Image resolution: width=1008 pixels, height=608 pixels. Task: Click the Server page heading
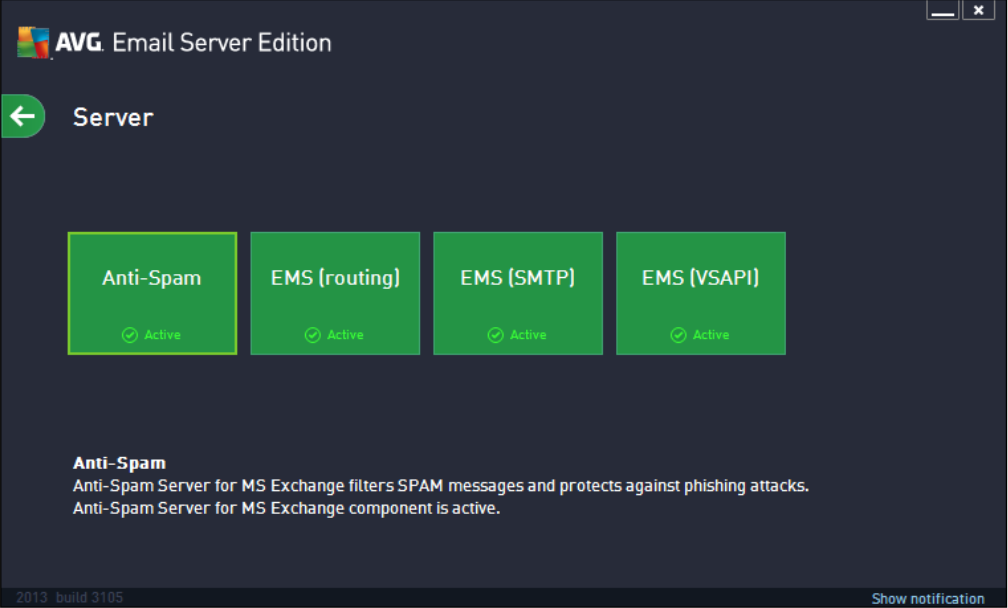pos(113,118)
